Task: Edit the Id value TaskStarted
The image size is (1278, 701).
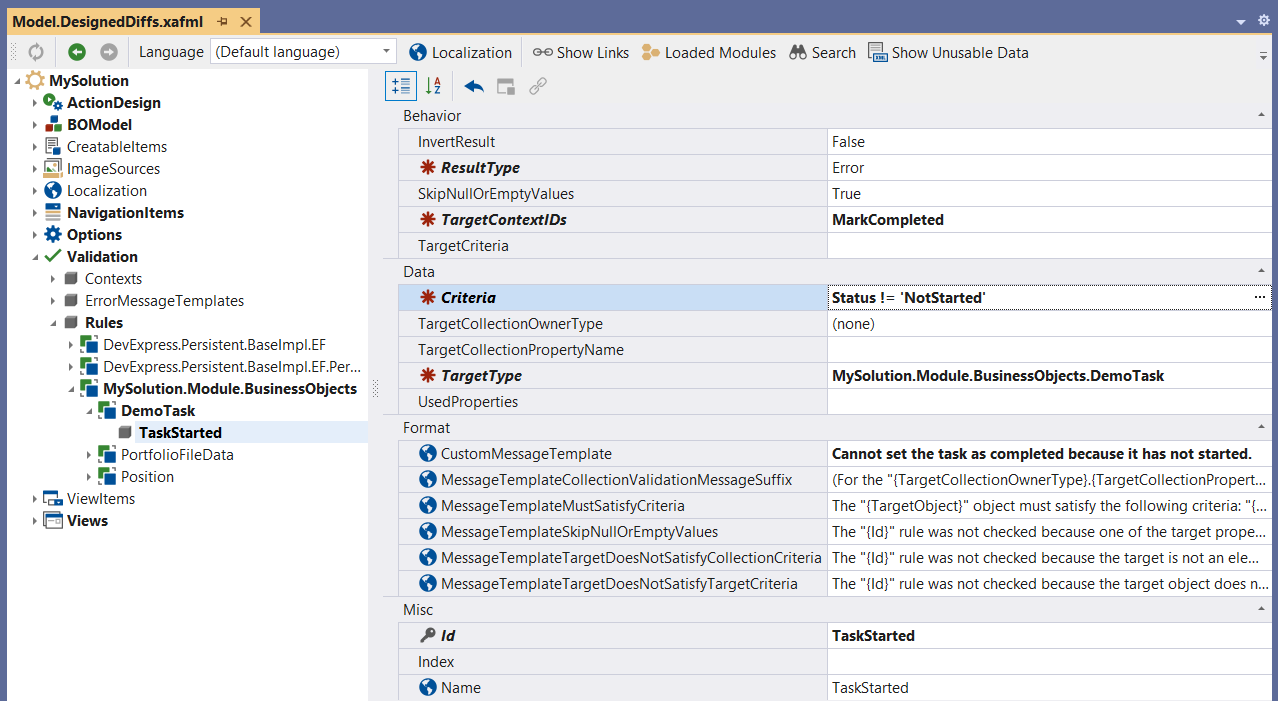Action: (1050, 636)
